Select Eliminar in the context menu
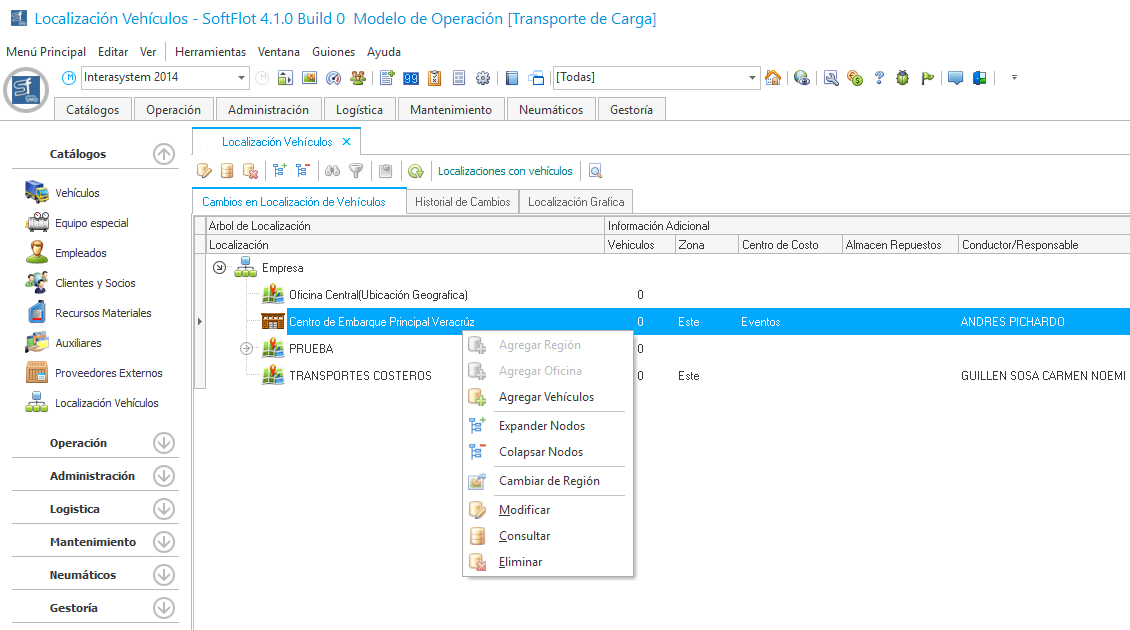 pyautogui.click(x=520, y=562)
